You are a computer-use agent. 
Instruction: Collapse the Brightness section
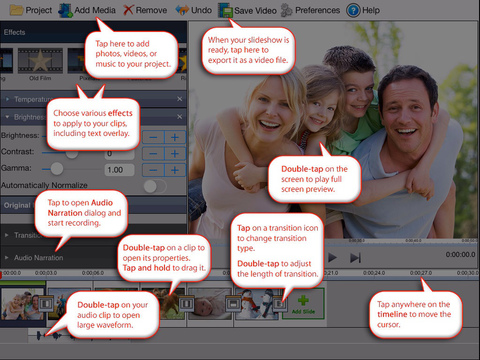[7, 117]
